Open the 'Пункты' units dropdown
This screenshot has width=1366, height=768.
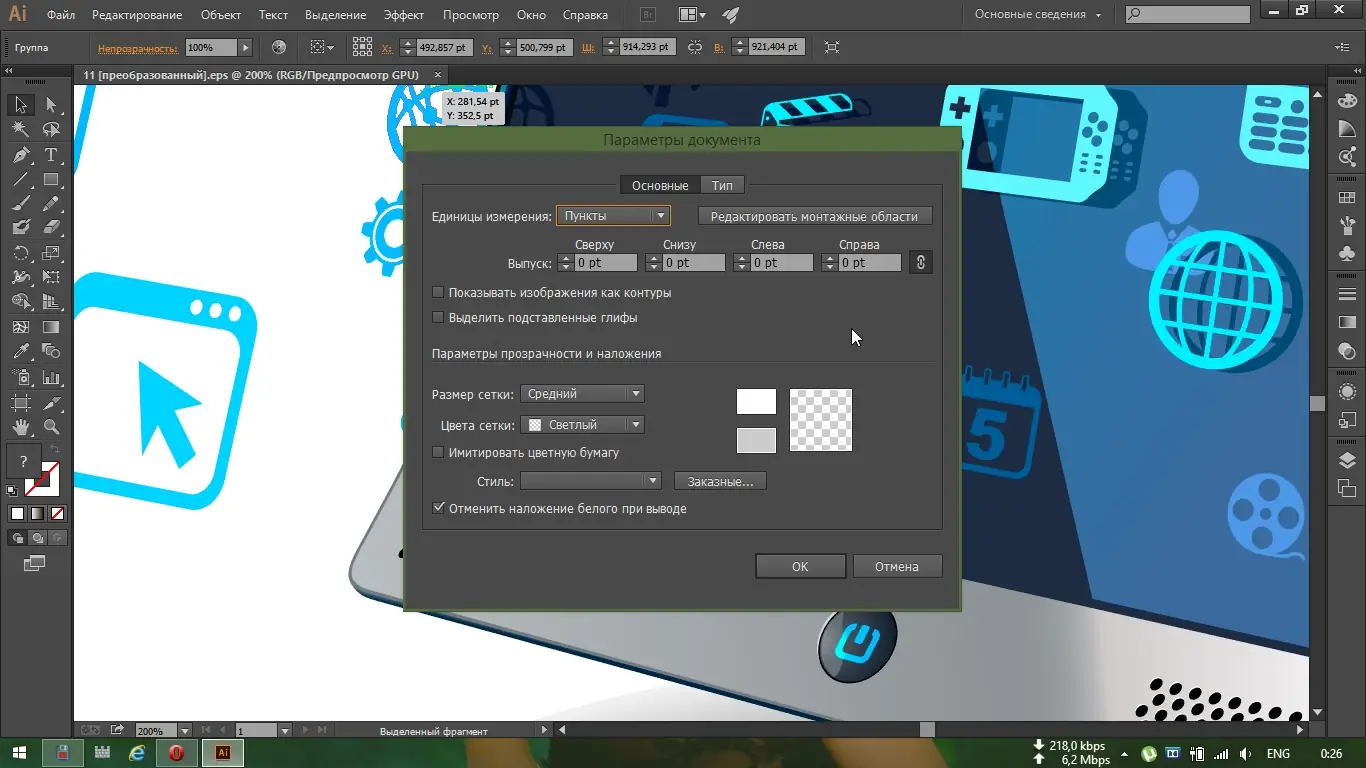pos(613,215)
